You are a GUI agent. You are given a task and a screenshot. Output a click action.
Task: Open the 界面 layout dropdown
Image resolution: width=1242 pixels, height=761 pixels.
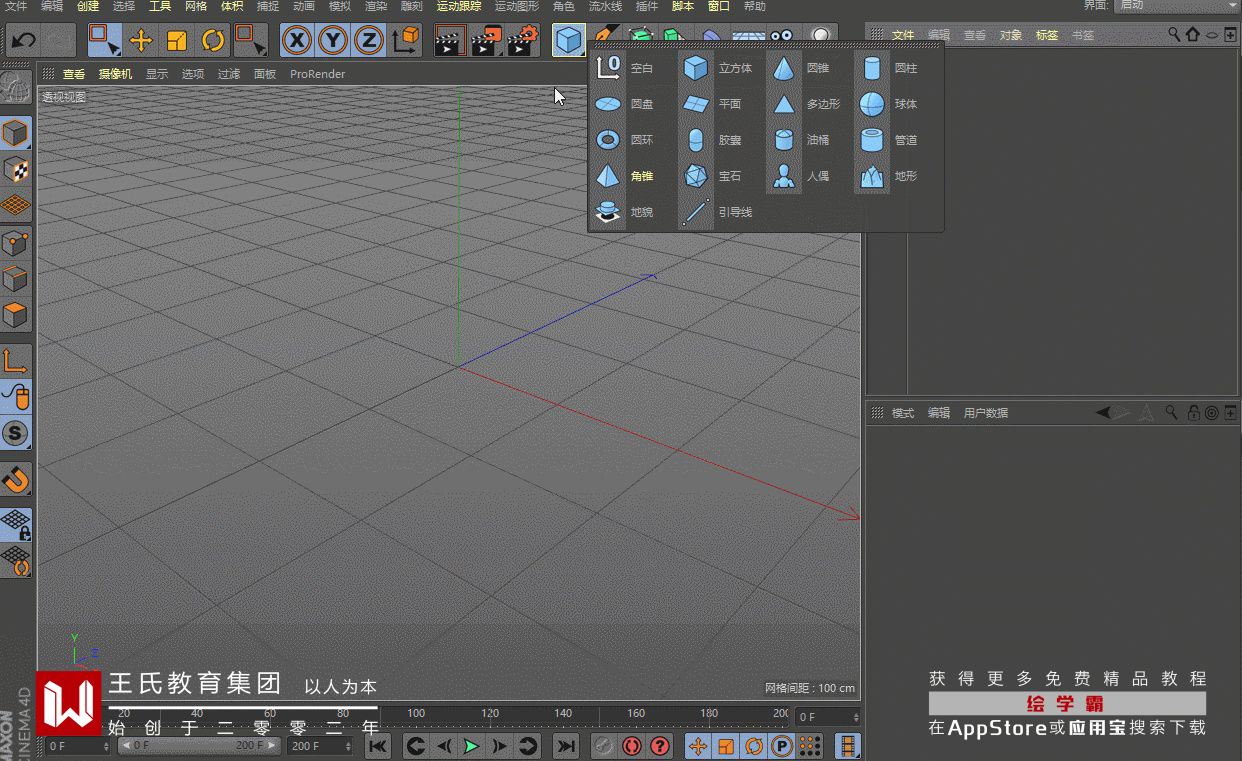click(x=1177, y=6)
